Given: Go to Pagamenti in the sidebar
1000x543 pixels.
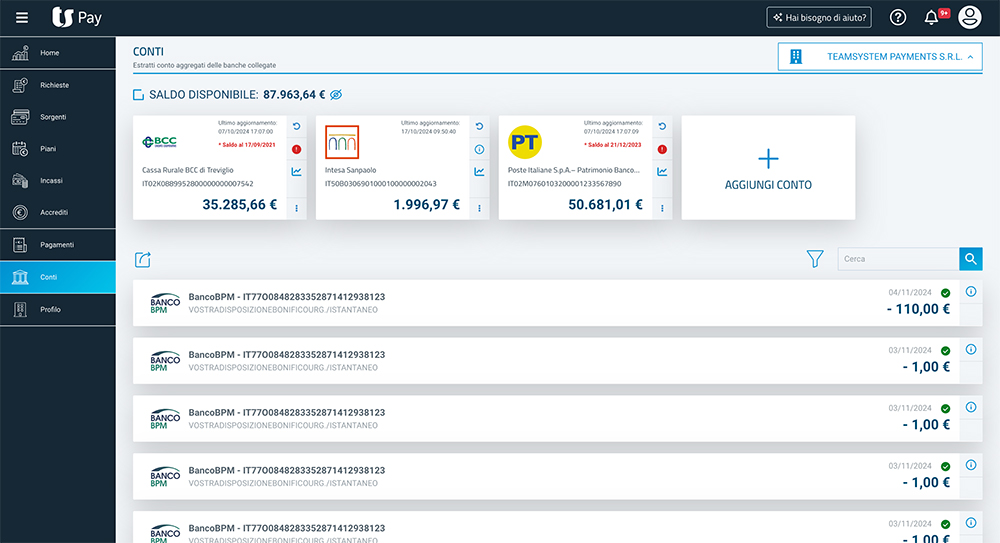Looking at the screenshot, I should point(57,245).
